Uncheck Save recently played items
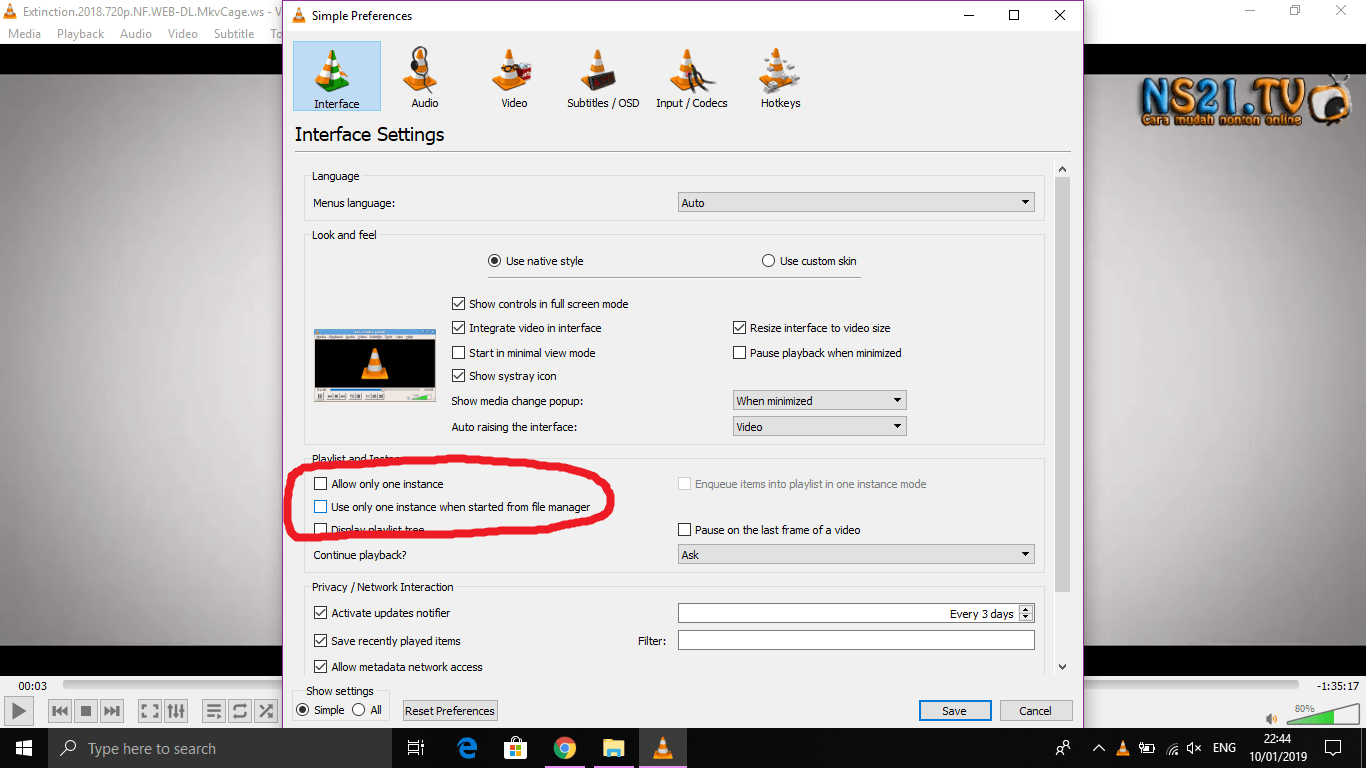The height and width of the screenshot is (768, 1366). (321, 641)
